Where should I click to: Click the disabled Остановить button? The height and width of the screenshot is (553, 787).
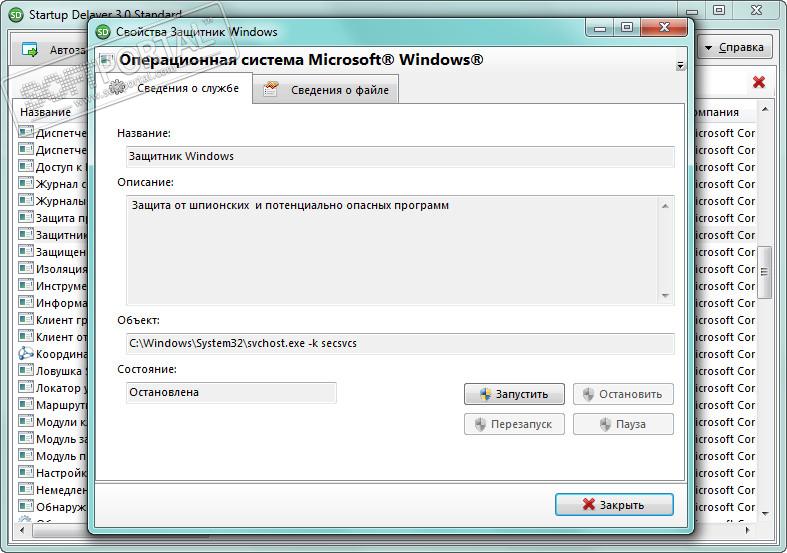623,394
